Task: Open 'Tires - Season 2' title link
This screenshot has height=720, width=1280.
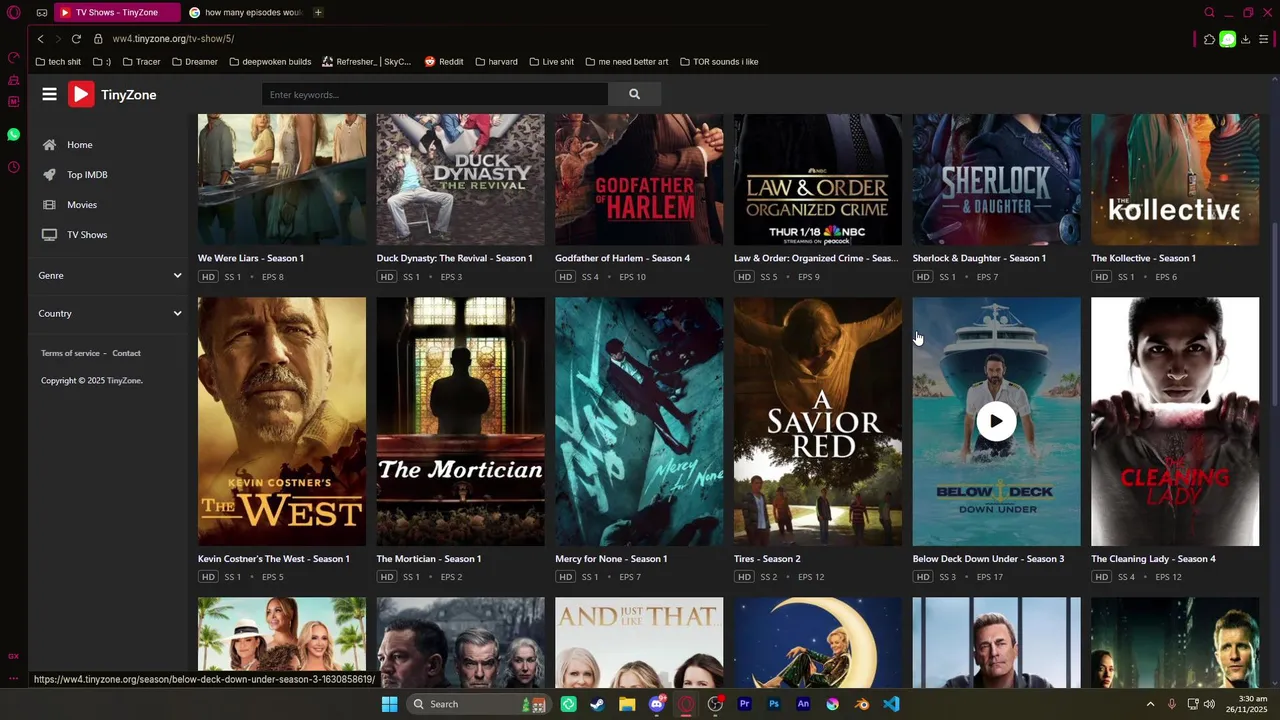Action: [767, 559]
